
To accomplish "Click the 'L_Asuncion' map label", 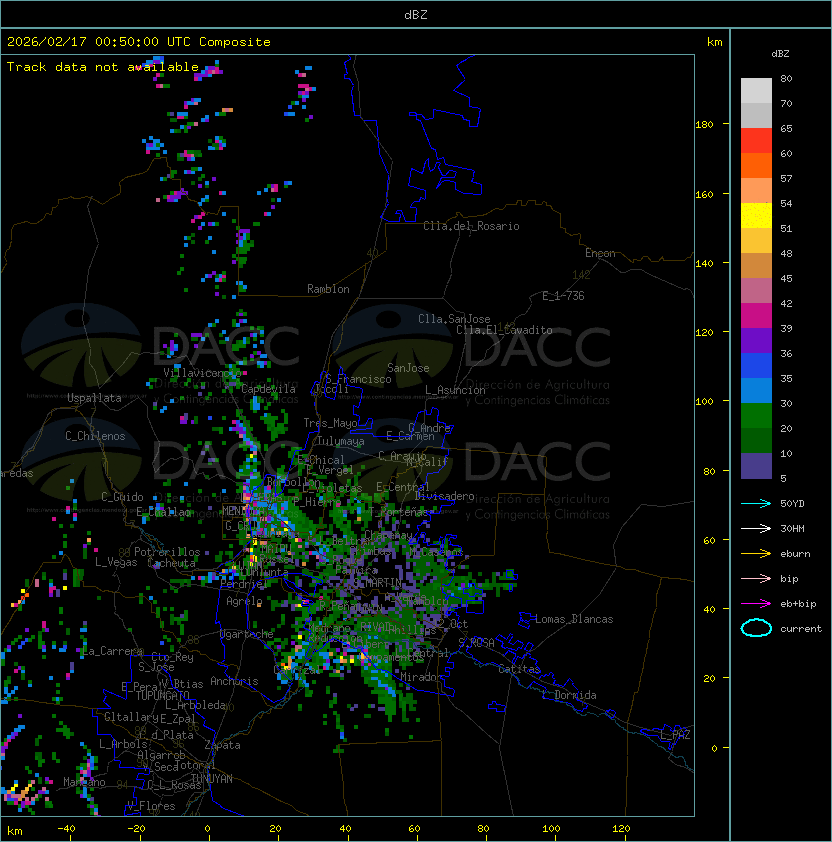I will (455, 390).
